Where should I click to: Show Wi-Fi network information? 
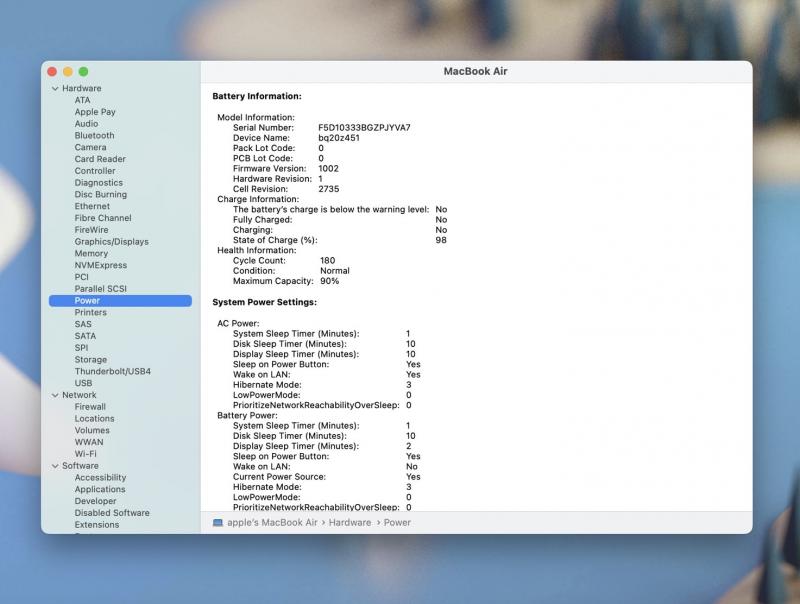85,454
